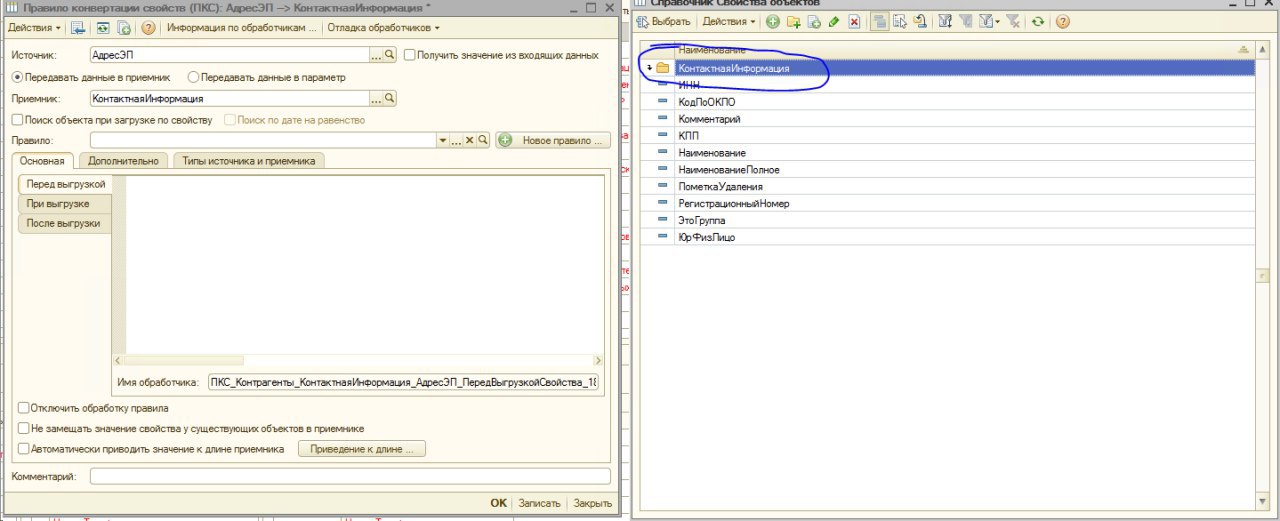Screen dimensions: 1280x521
Task: Click the set filter funnel icon in catalog toolbar
Action: 945,21
